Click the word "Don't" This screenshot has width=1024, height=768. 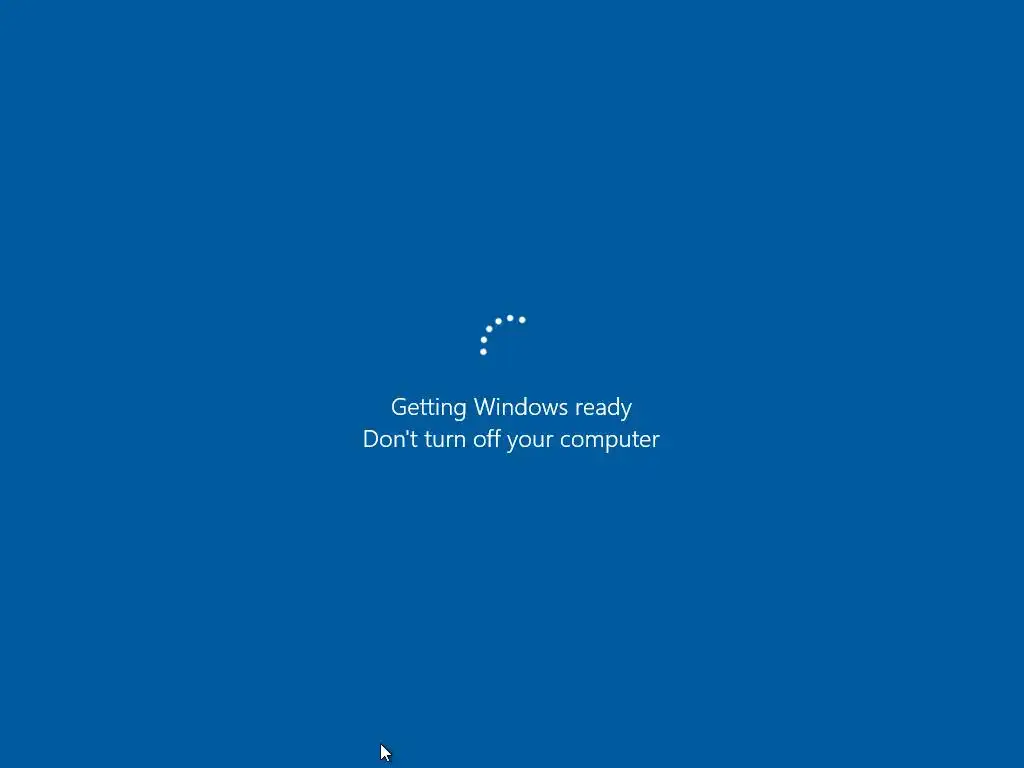(x=391, y=439)
